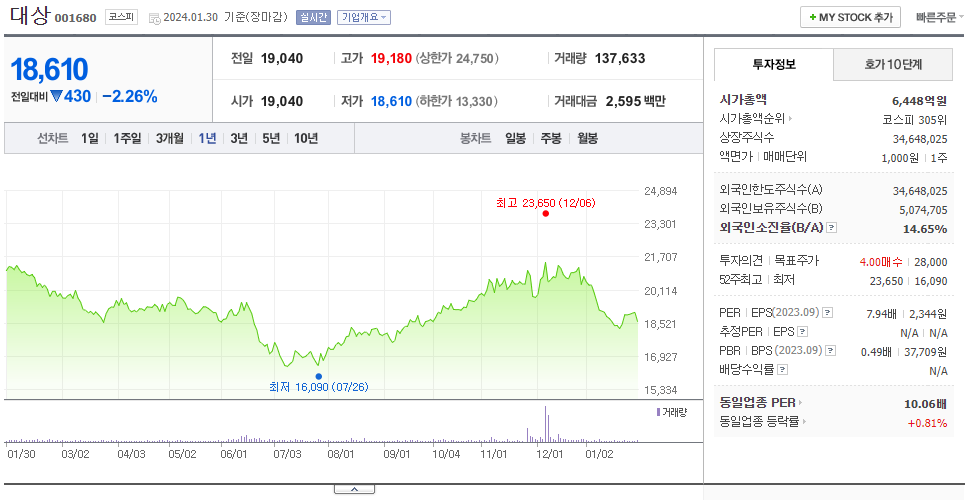Click the 외국인소진율 value 14.65%
968x500 pixels.
pos(925,229)
